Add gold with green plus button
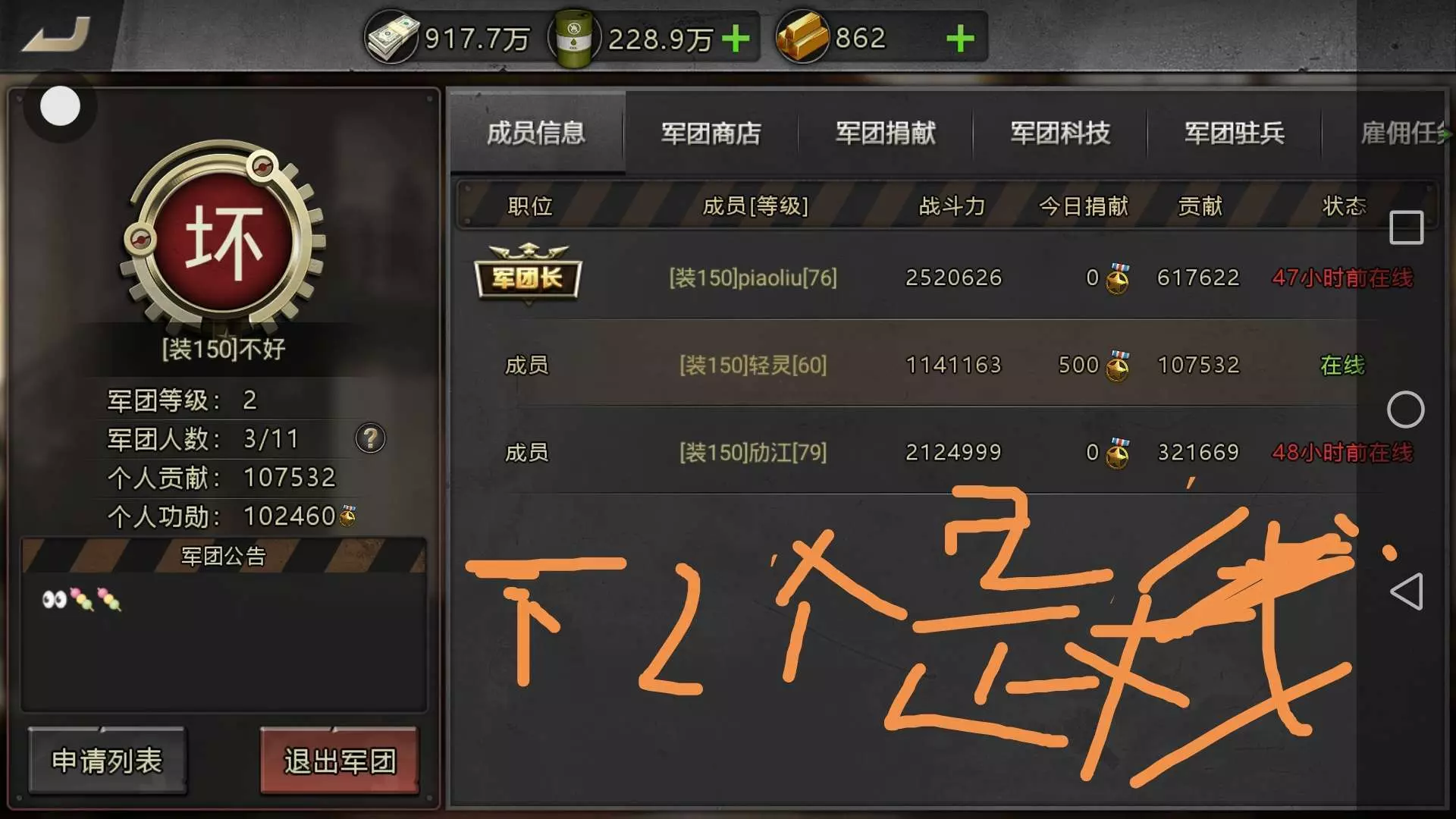This screenshot has height=819, width=1456. 960,38
